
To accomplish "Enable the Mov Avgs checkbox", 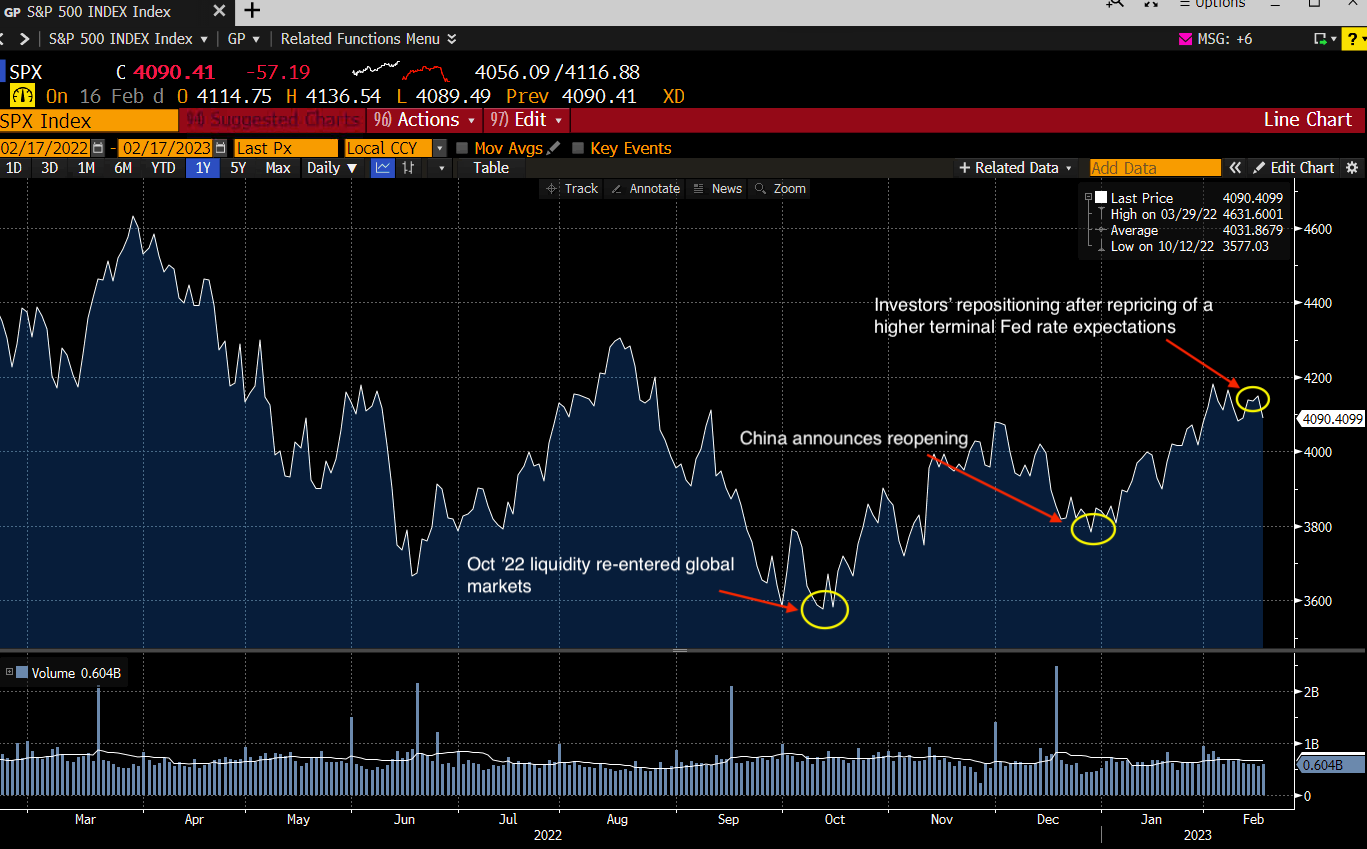I will [461, 147].
